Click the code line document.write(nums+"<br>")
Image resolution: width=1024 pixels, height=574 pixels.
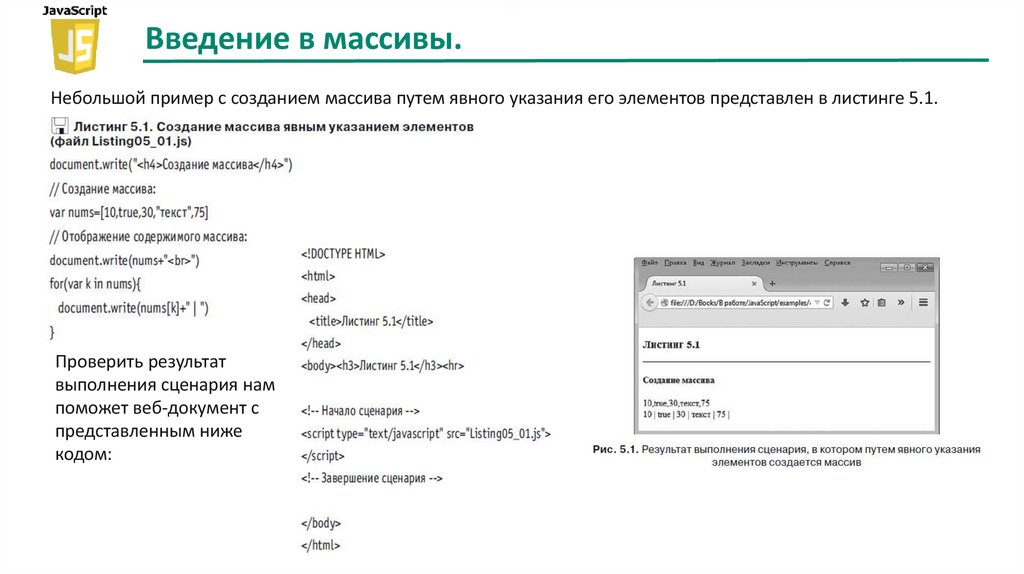pos(124,260)
